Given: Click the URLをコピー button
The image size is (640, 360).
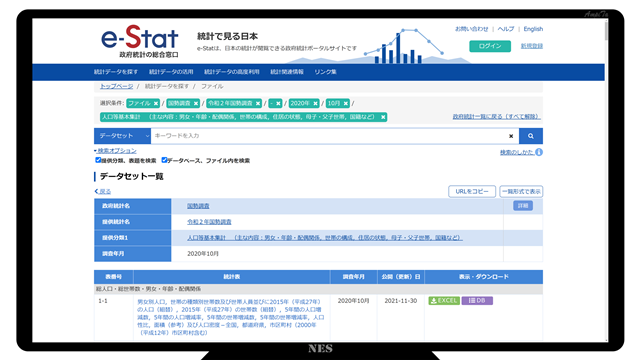Looking at the screenshot, I should pos(472,191).
